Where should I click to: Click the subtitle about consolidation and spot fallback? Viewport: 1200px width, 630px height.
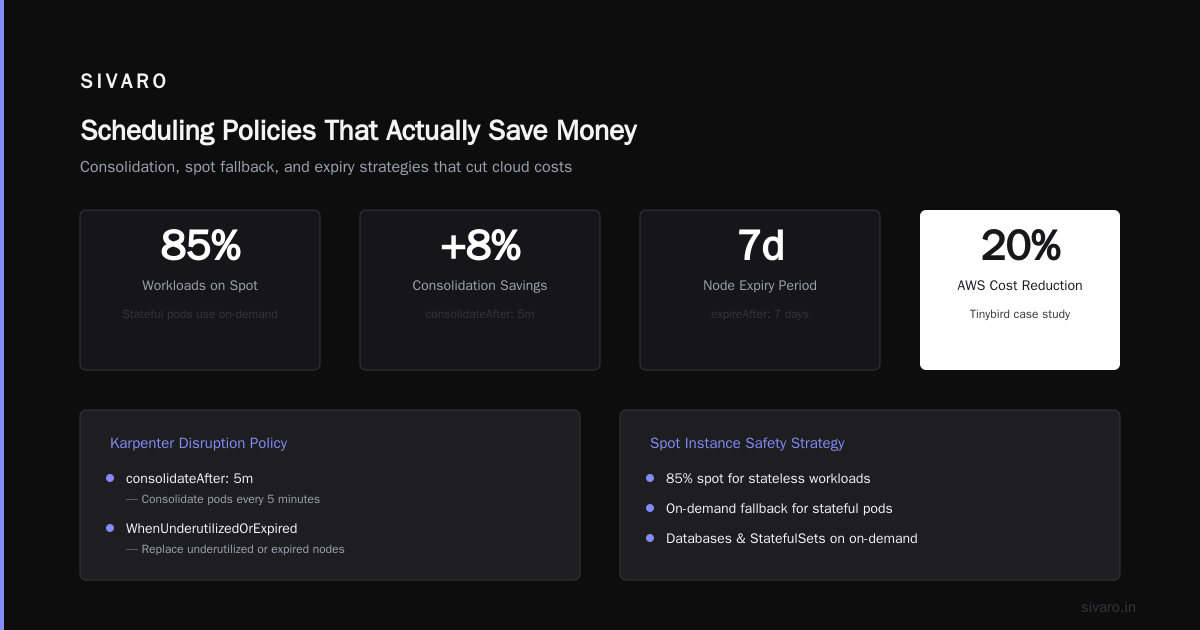point(326,167)
